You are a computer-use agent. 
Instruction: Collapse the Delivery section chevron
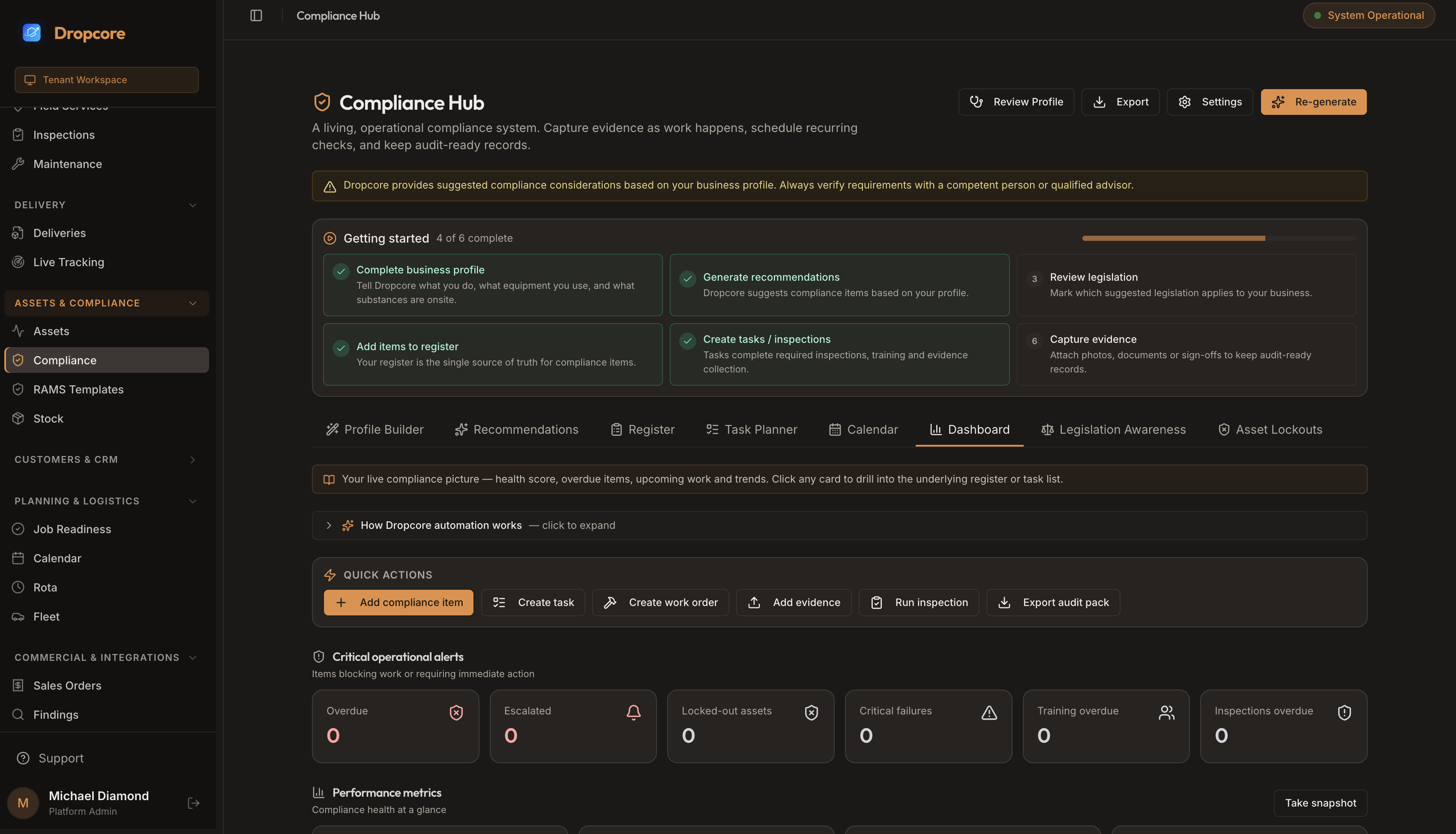193,205
